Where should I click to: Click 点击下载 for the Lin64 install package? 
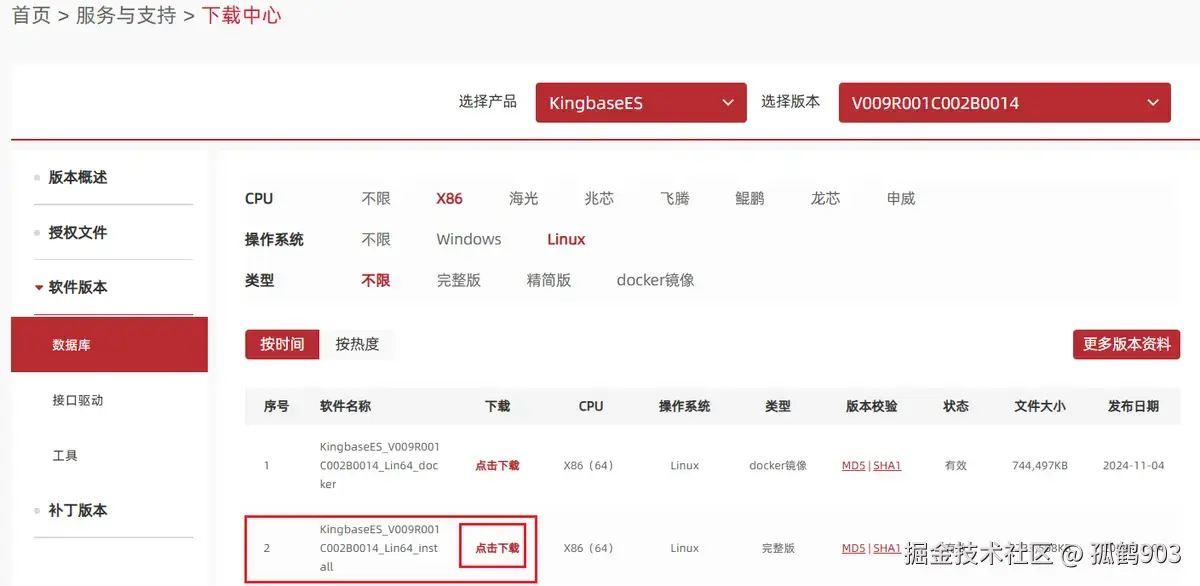(x=495, y=548)
